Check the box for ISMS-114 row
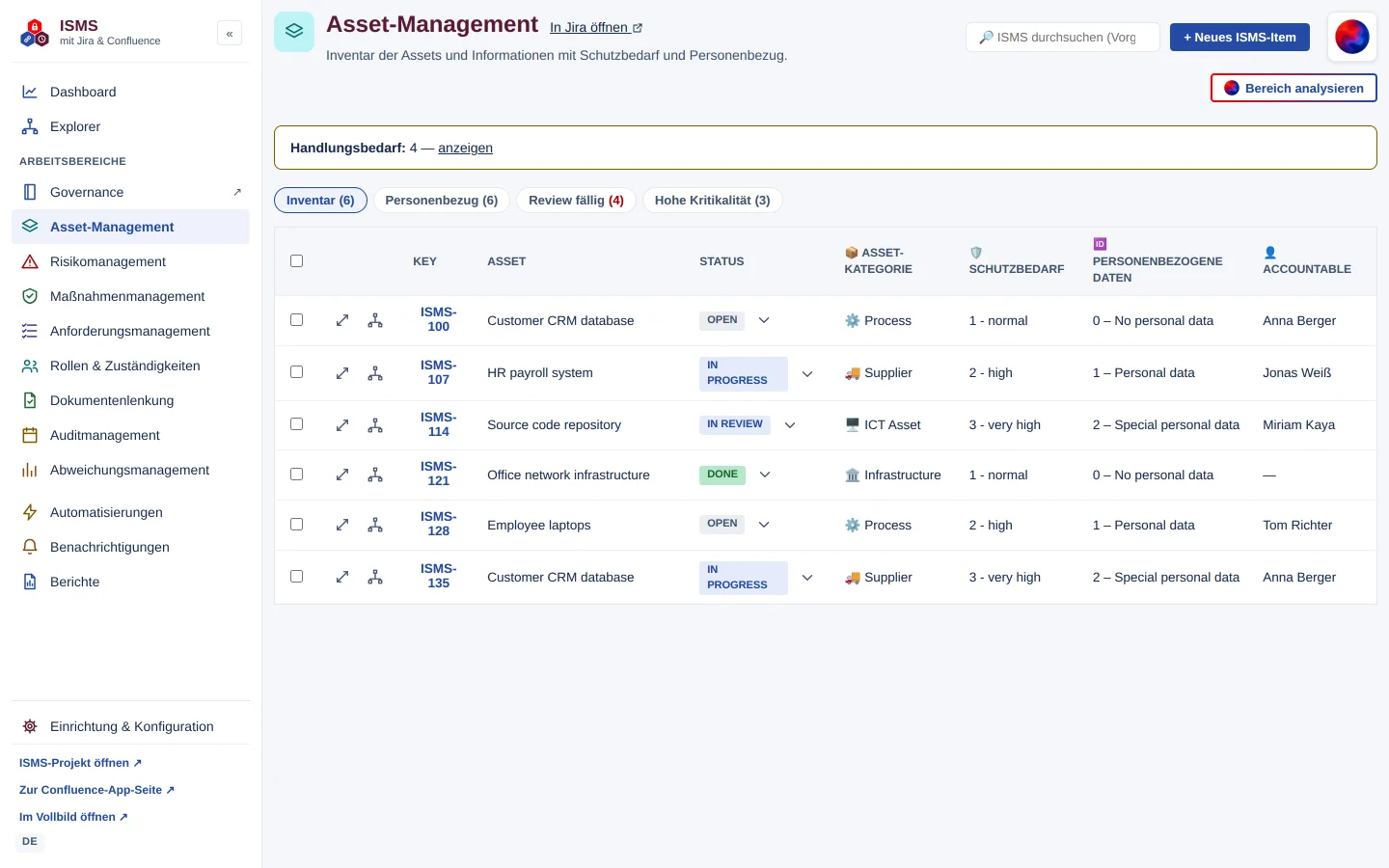 [297, 424]
